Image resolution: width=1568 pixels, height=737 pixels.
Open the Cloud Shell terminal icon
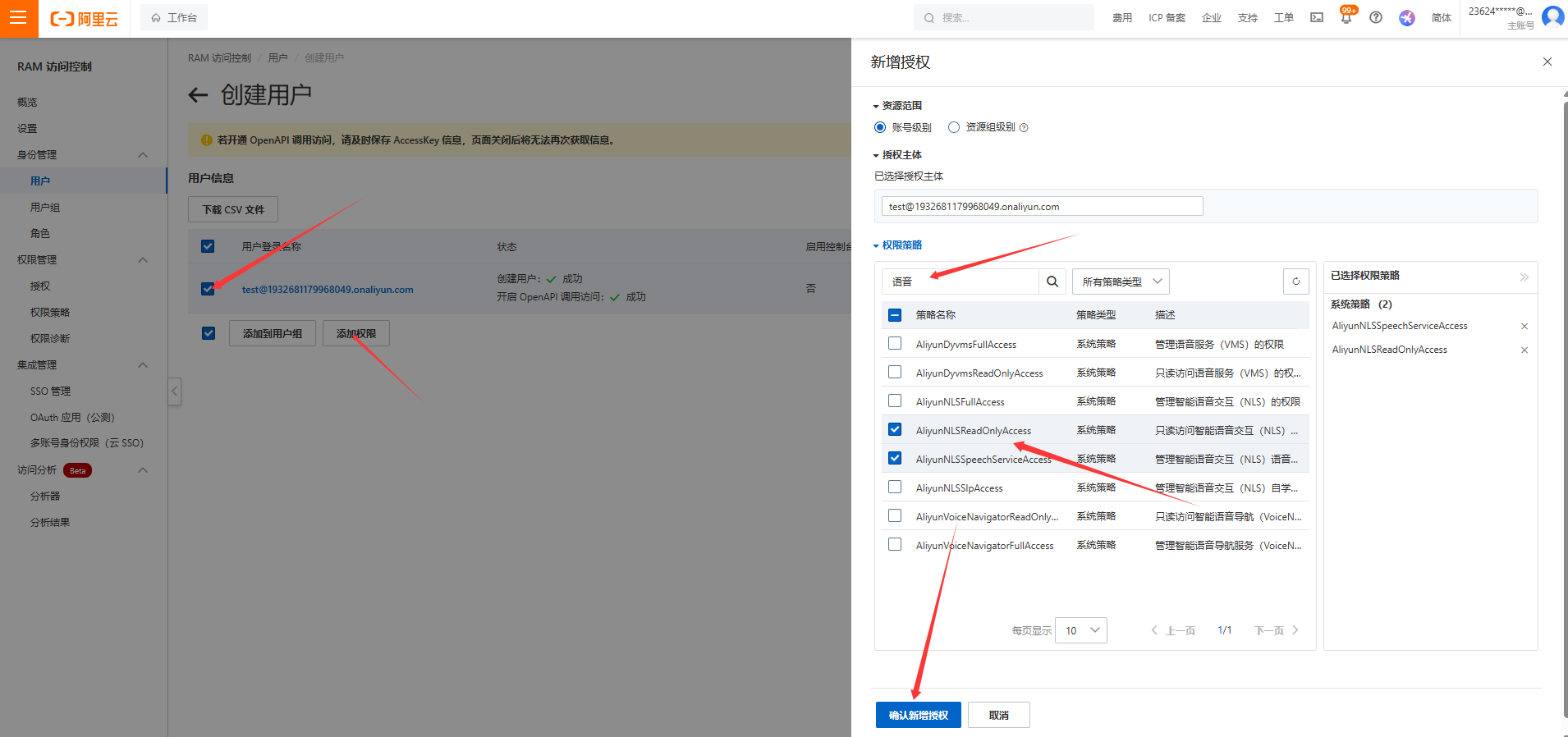[x=1317, y=18]
